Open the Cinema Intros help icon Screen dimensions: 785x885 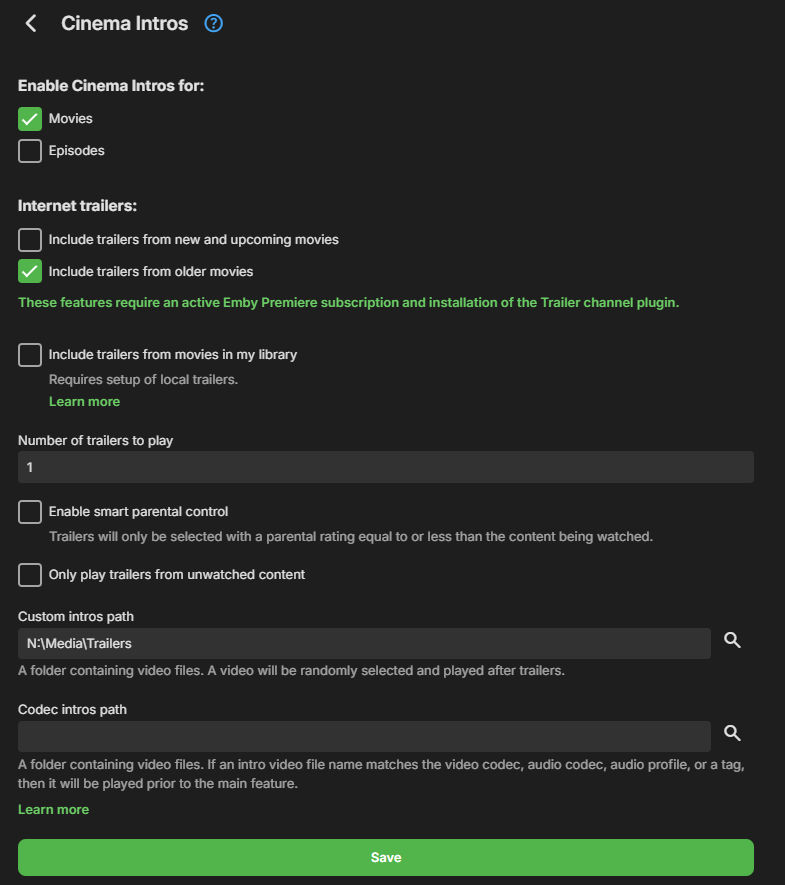coord(213,23)
